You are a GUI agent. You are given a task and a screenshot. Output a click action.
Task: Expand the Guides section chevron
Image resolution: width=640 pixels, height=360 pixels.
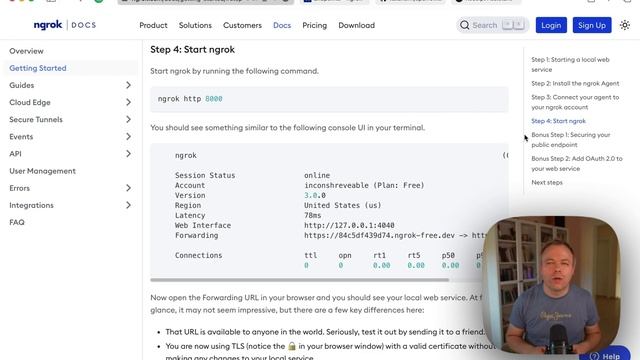(x=128, y=85)
